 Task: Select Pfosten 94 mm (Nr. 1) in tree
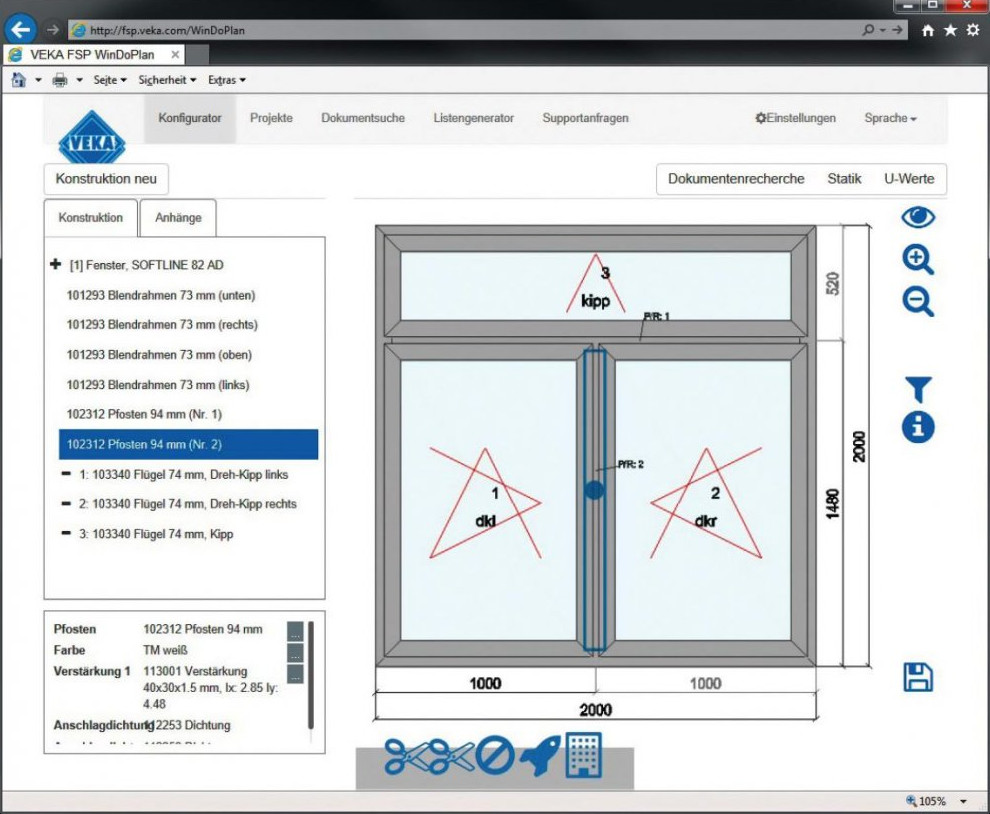(x=144, y=414)
